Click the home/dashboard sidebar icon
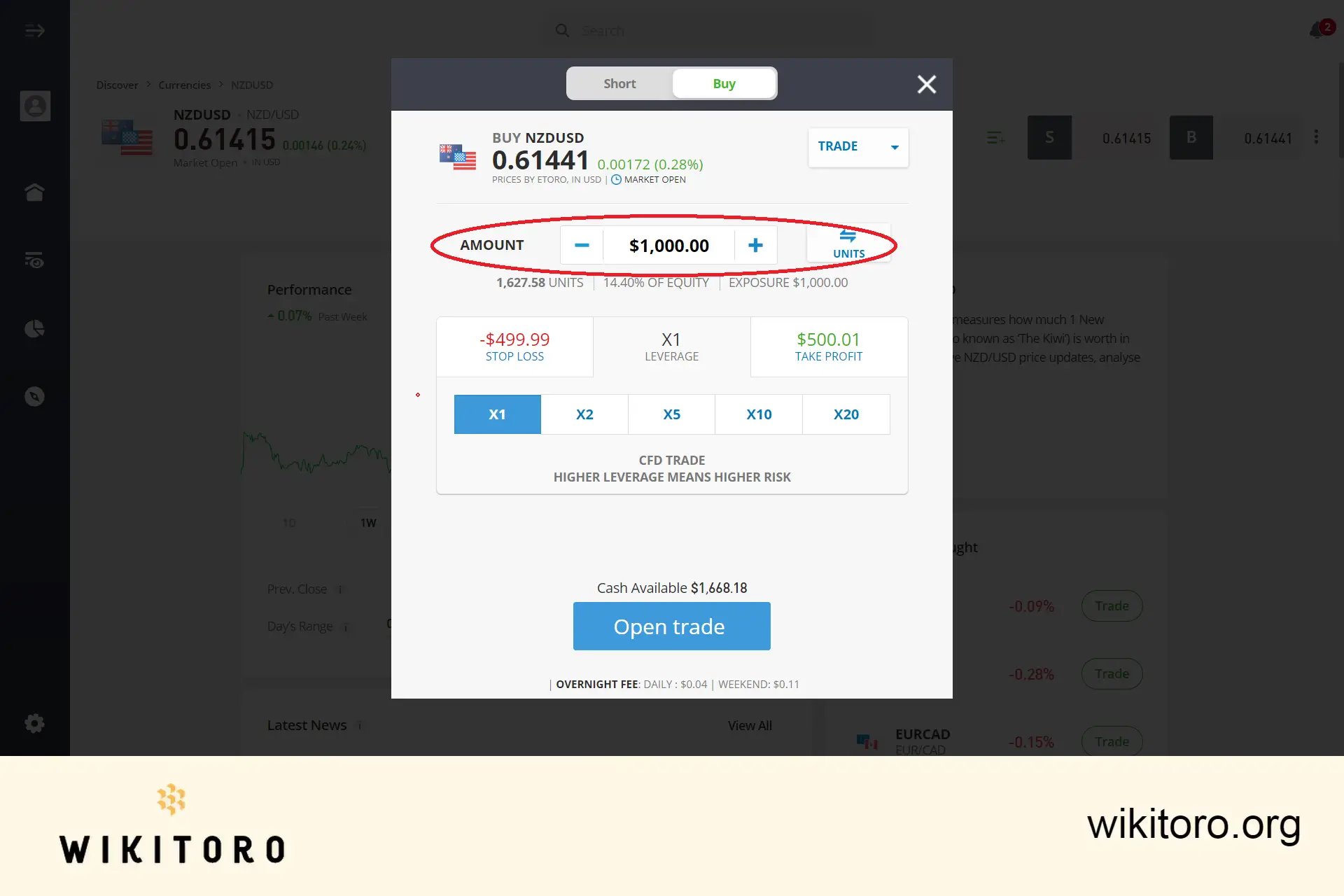1344x896 pixels. pyautogui.click(x=35, y=192)
